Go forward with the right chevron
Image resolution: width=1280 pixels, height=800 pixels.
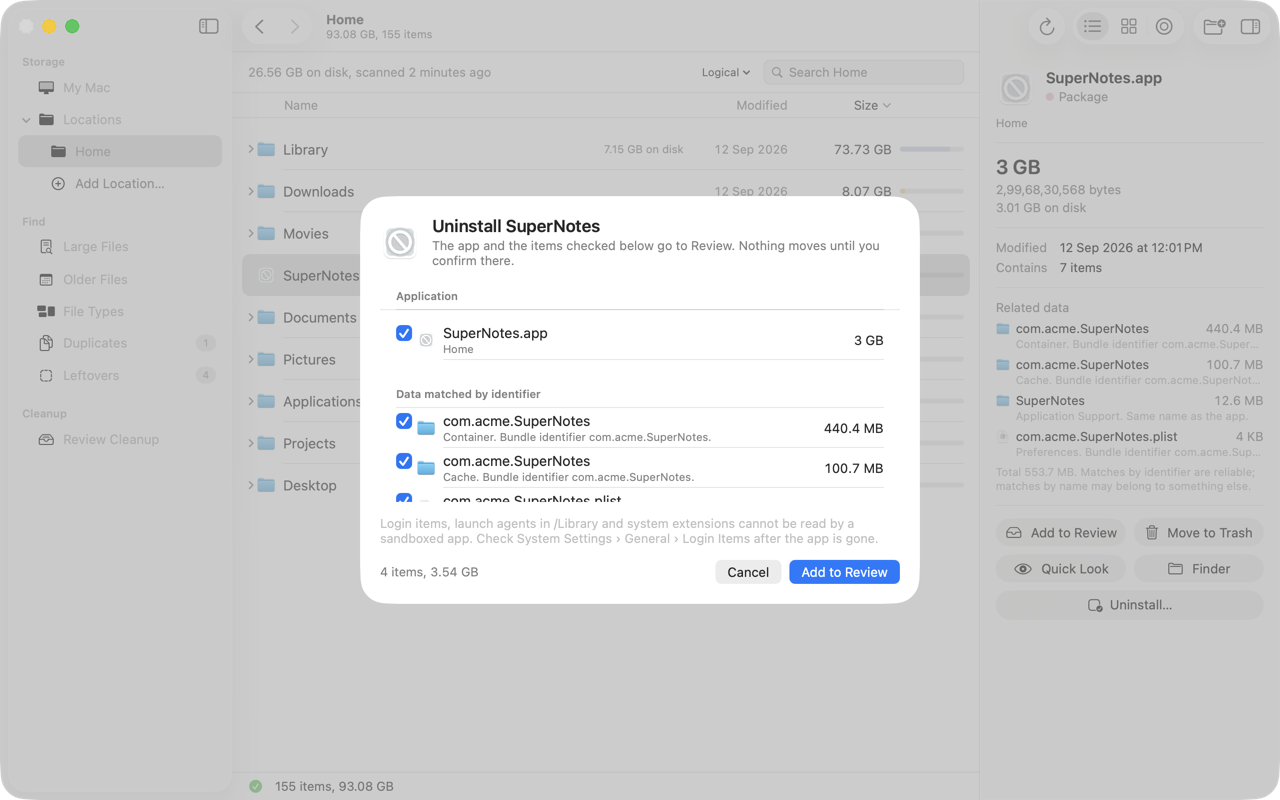pyautogui.click(x=295, y=27)
